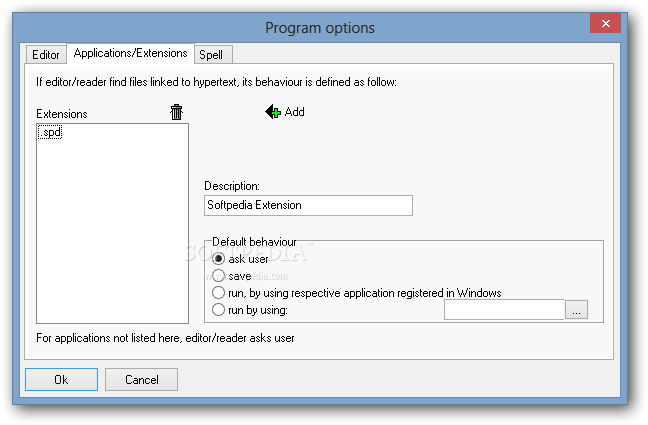
Task: Enable the 'run by using:' radio button
Action: tap(218, 310)
